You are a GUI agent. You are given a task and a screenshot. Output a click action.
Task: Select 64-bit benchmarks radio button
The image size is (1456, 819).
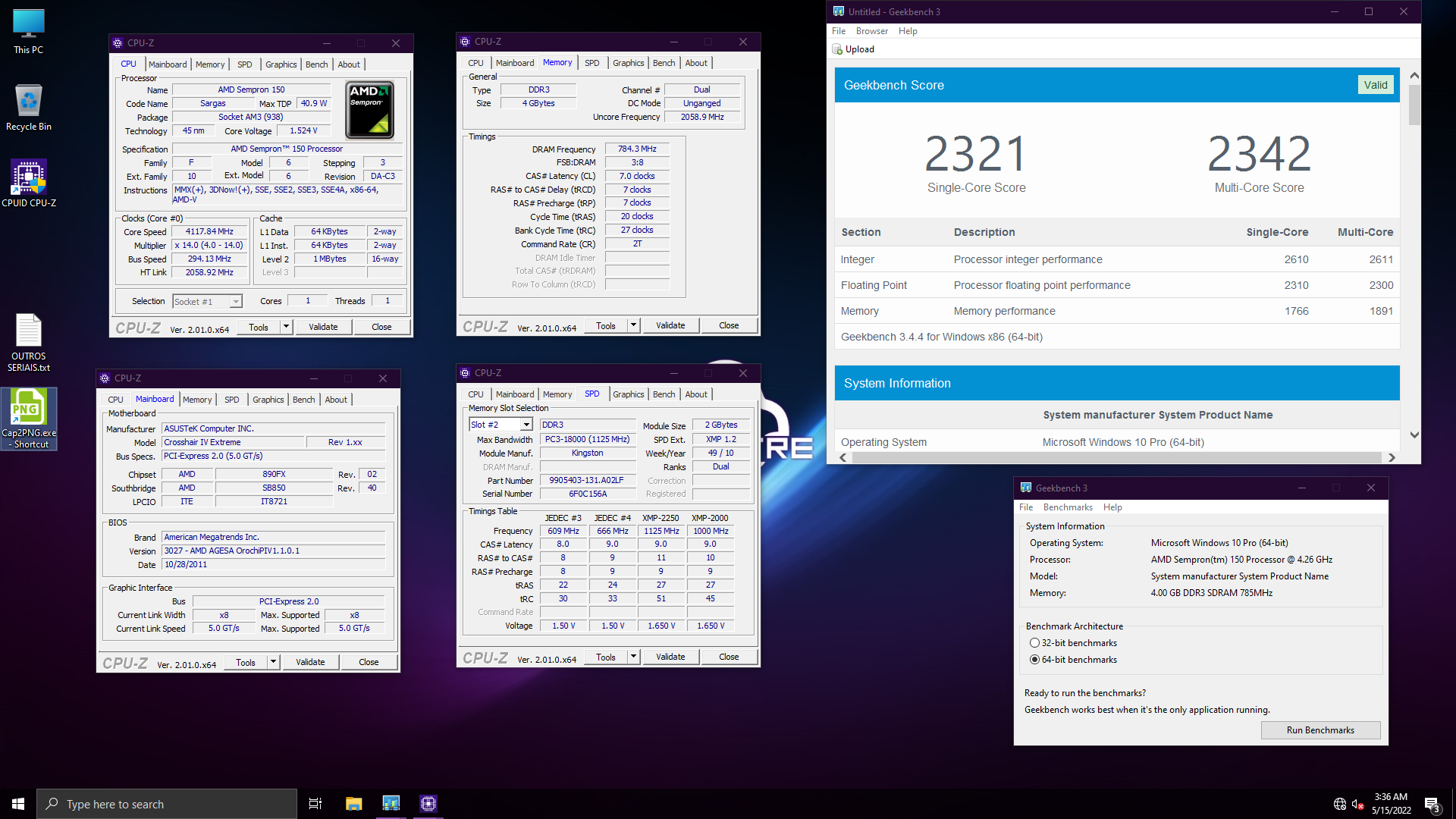pos(1034,660)
